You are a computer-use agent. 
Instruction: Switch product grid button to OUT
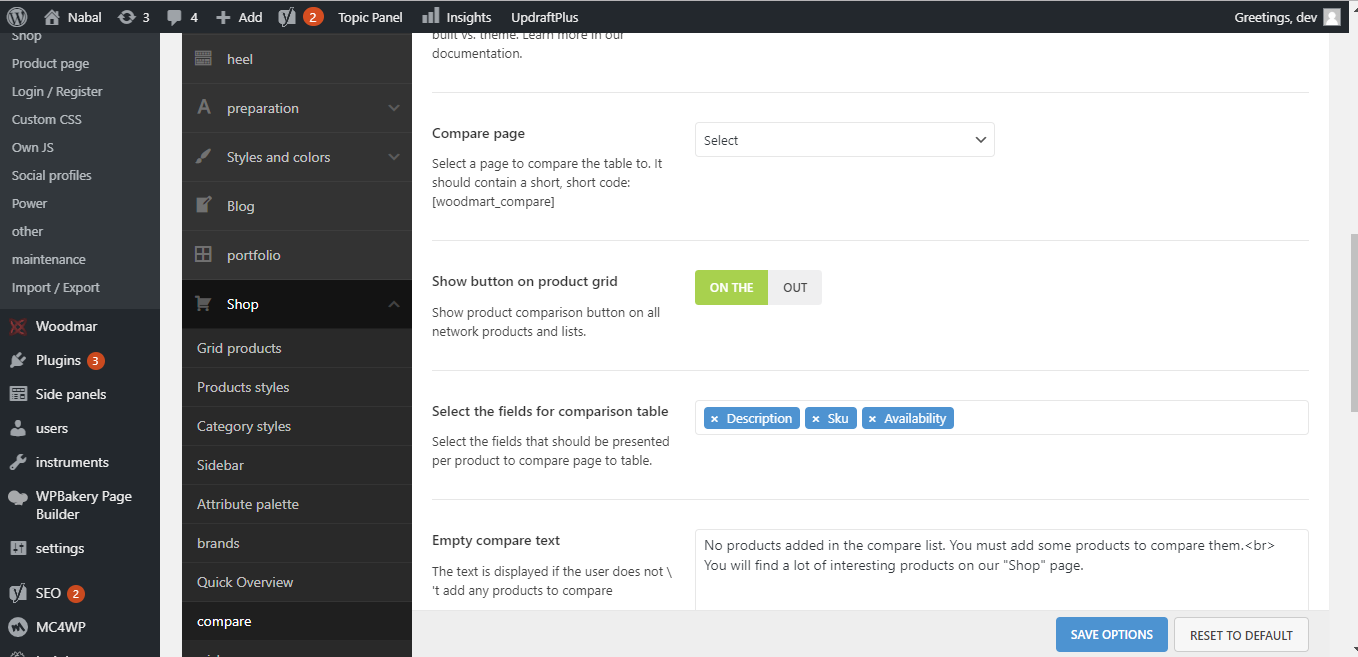(795, 288)
